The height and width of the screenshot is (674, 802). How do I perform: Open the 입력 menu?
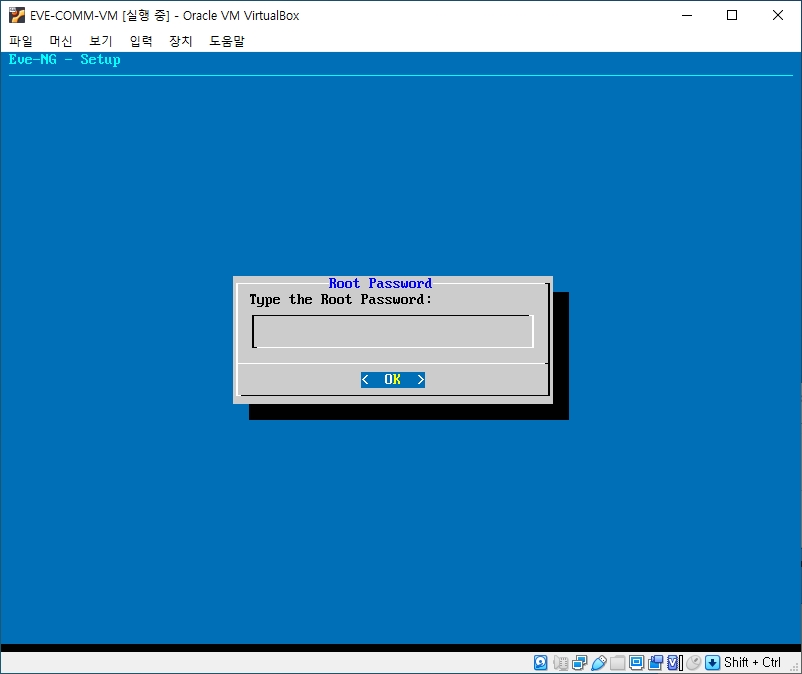[x=141, y=41]
